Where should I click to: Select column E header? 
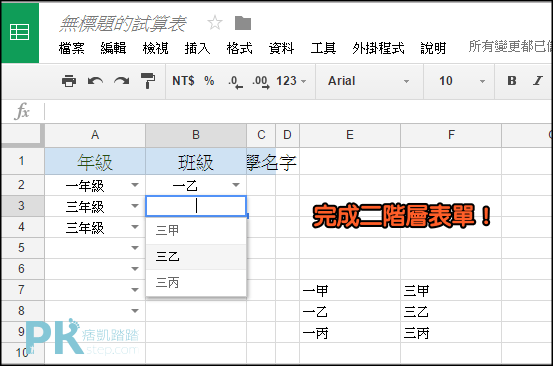[x=350, y=135]
